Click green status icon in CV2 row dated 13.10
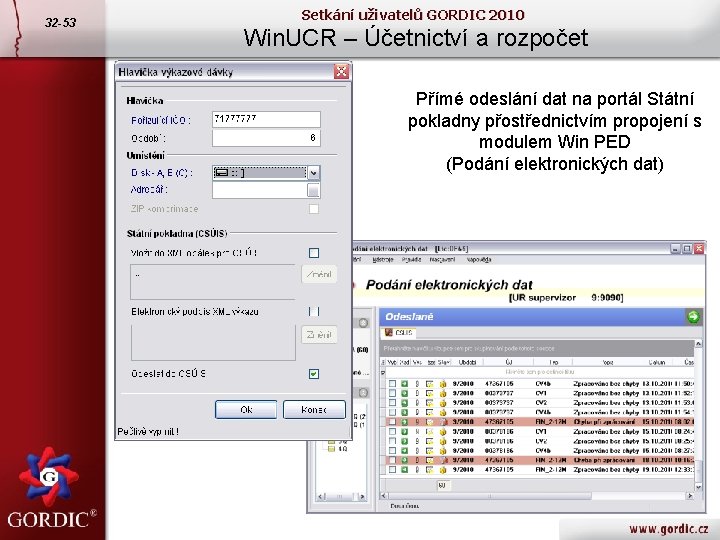720x540 pixels. click(405, 402)
